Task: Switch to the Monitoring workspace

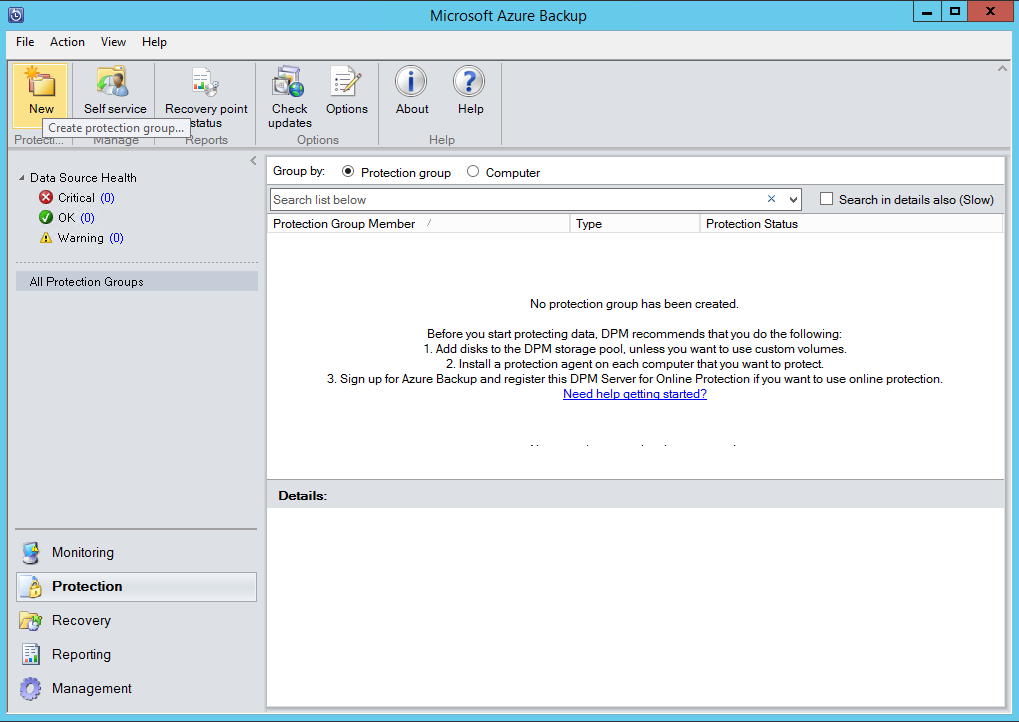Action: point(82,552)
